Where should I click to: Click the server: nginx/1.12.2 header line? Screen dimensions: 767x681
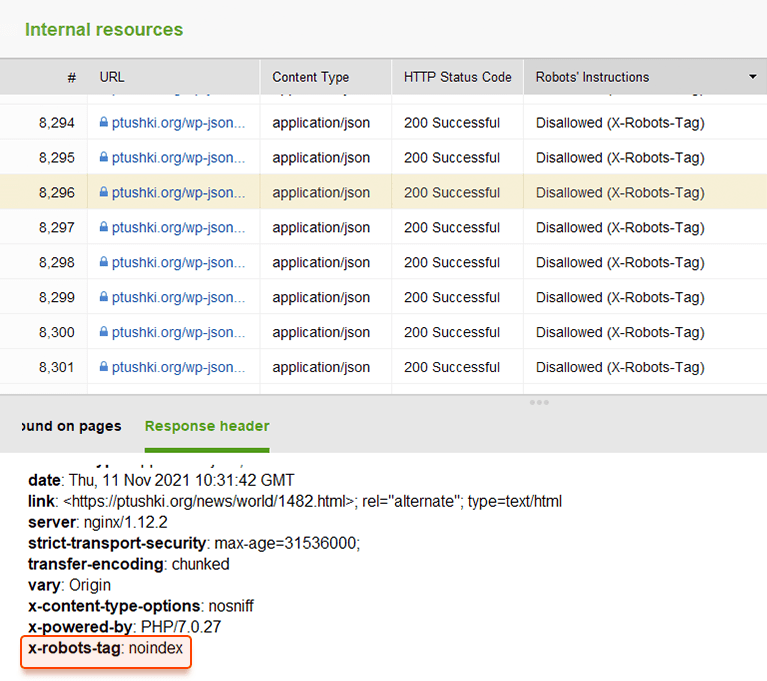[98, 522]
